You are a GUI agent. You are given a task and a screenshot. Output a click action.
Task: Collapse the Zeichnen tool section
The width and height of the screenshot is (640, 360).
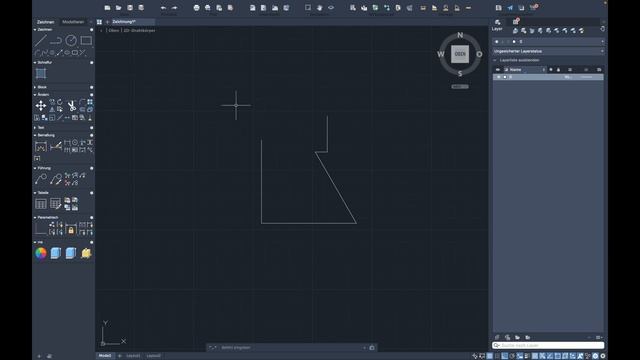pos(35,30)
